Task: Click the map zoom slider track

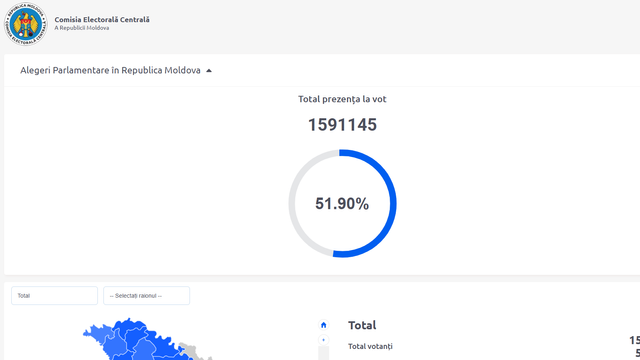Action: (x=323, y=353)
